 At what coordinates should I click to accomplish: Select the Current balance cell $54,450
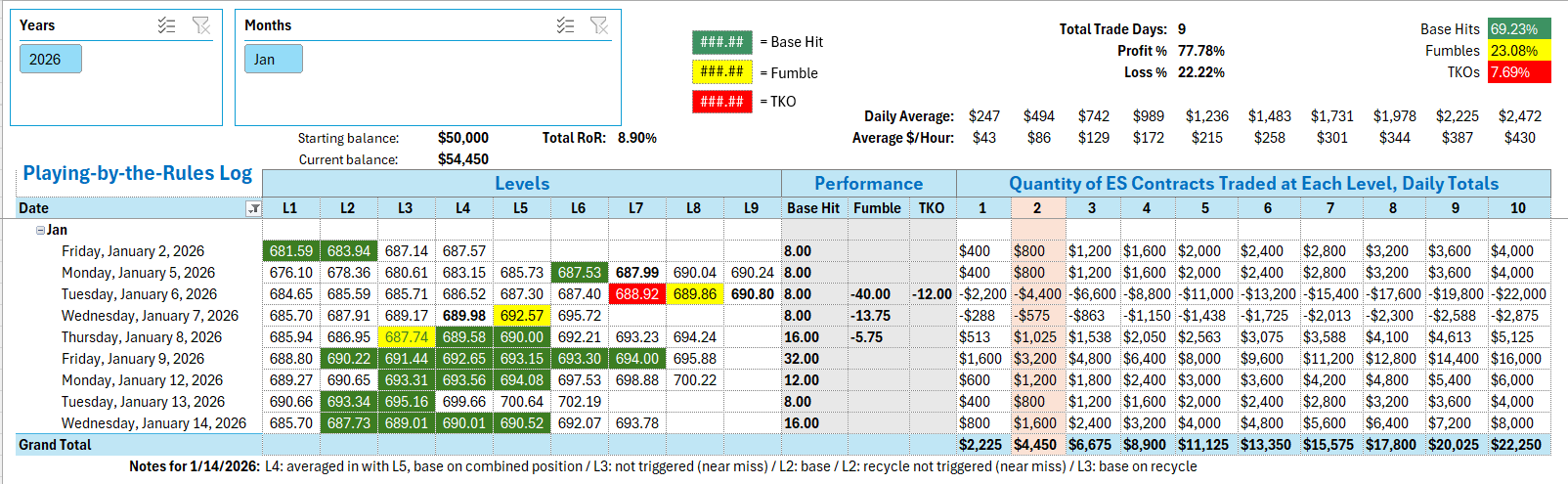462,159
